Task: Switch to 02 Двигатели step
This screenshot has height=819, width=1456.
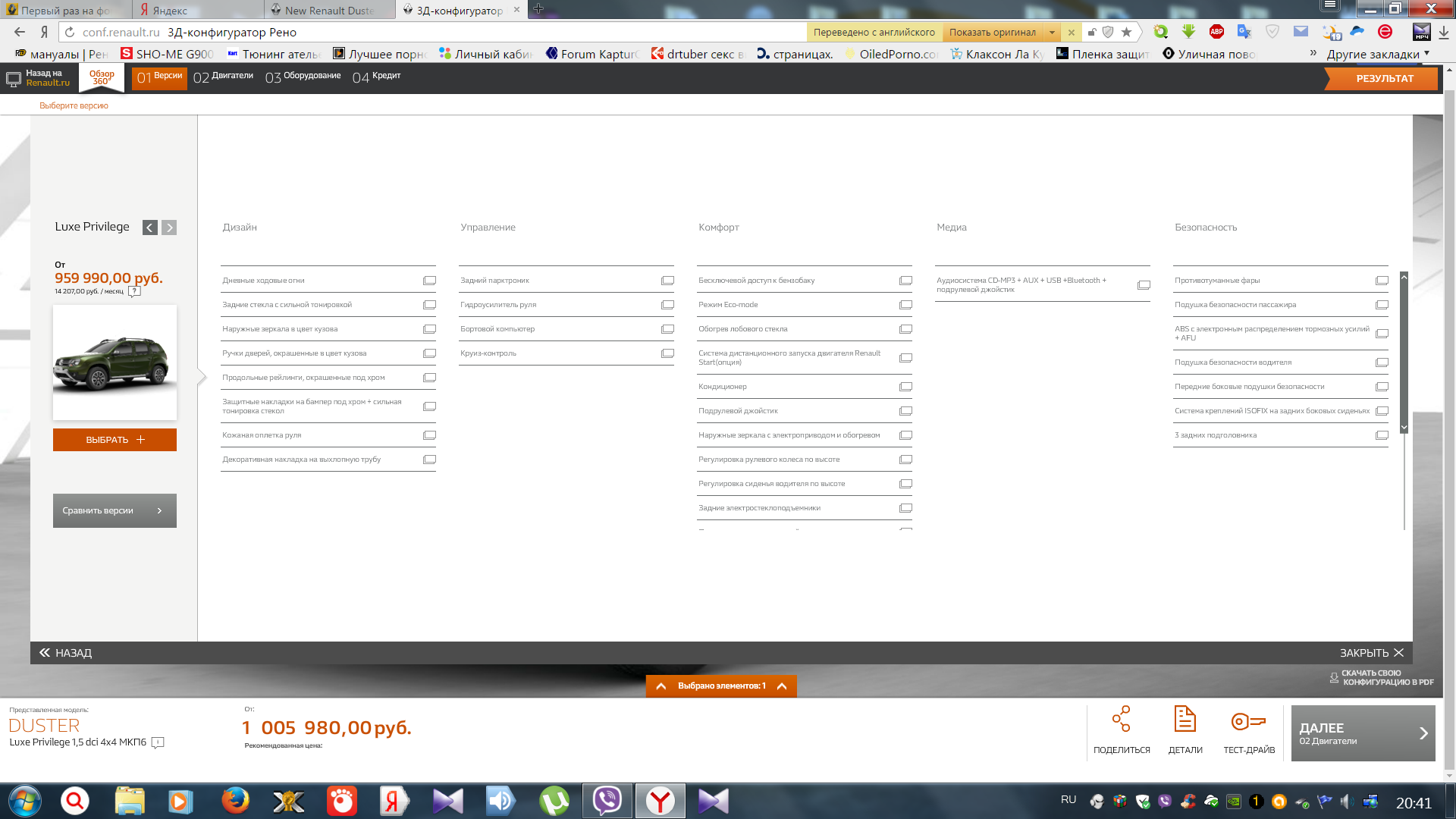Action: [x=223, y=77]
